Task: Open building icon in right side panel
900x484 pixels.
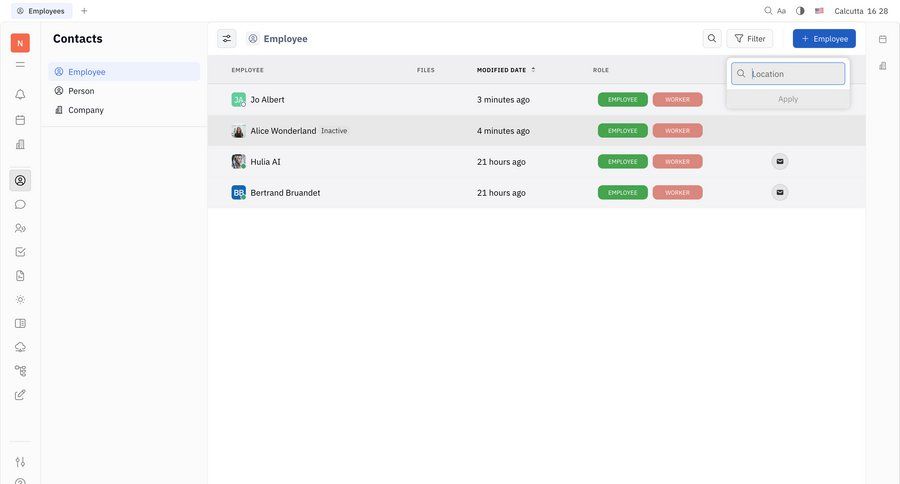Action: coord(883,66)
